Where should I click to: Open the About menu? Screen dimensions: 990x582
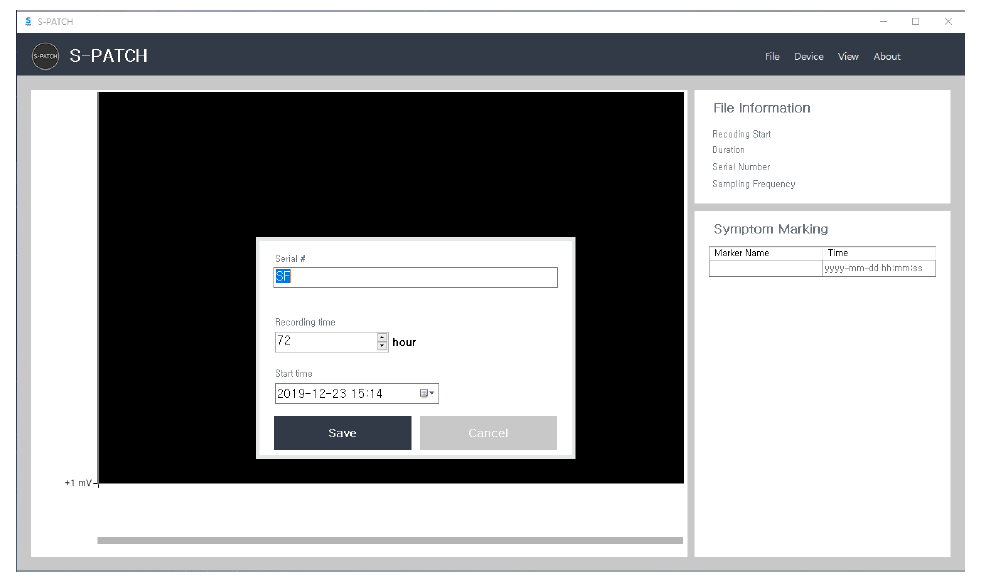pyautogui.click(x=887, y=57)
